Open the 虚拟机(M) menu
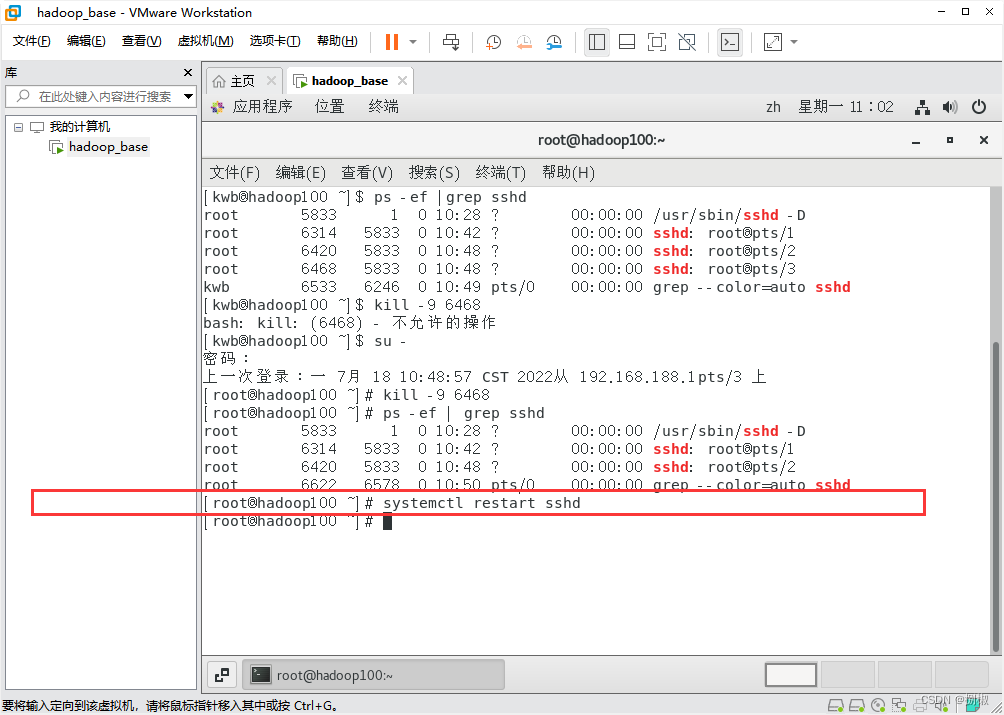1004x715 pixels. (x=205, y=41)
